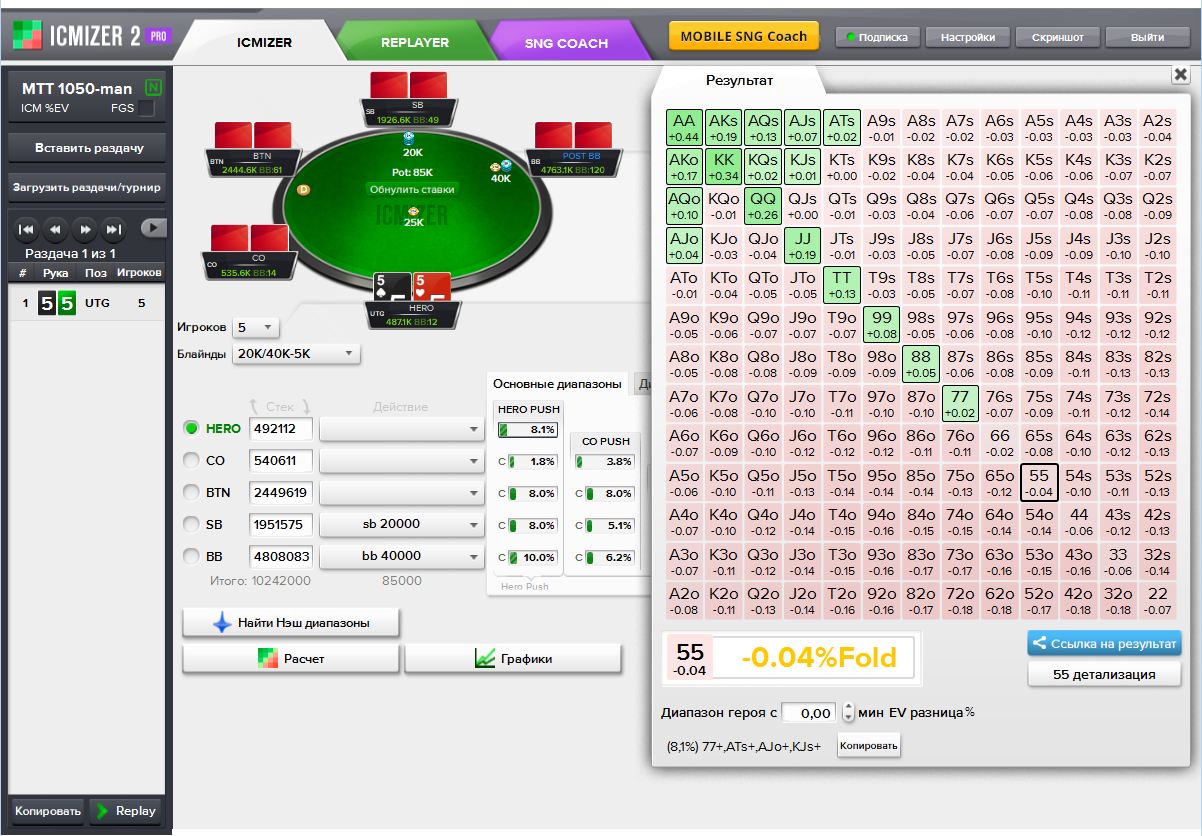Click the green play icon on Replay

point(101,811)
